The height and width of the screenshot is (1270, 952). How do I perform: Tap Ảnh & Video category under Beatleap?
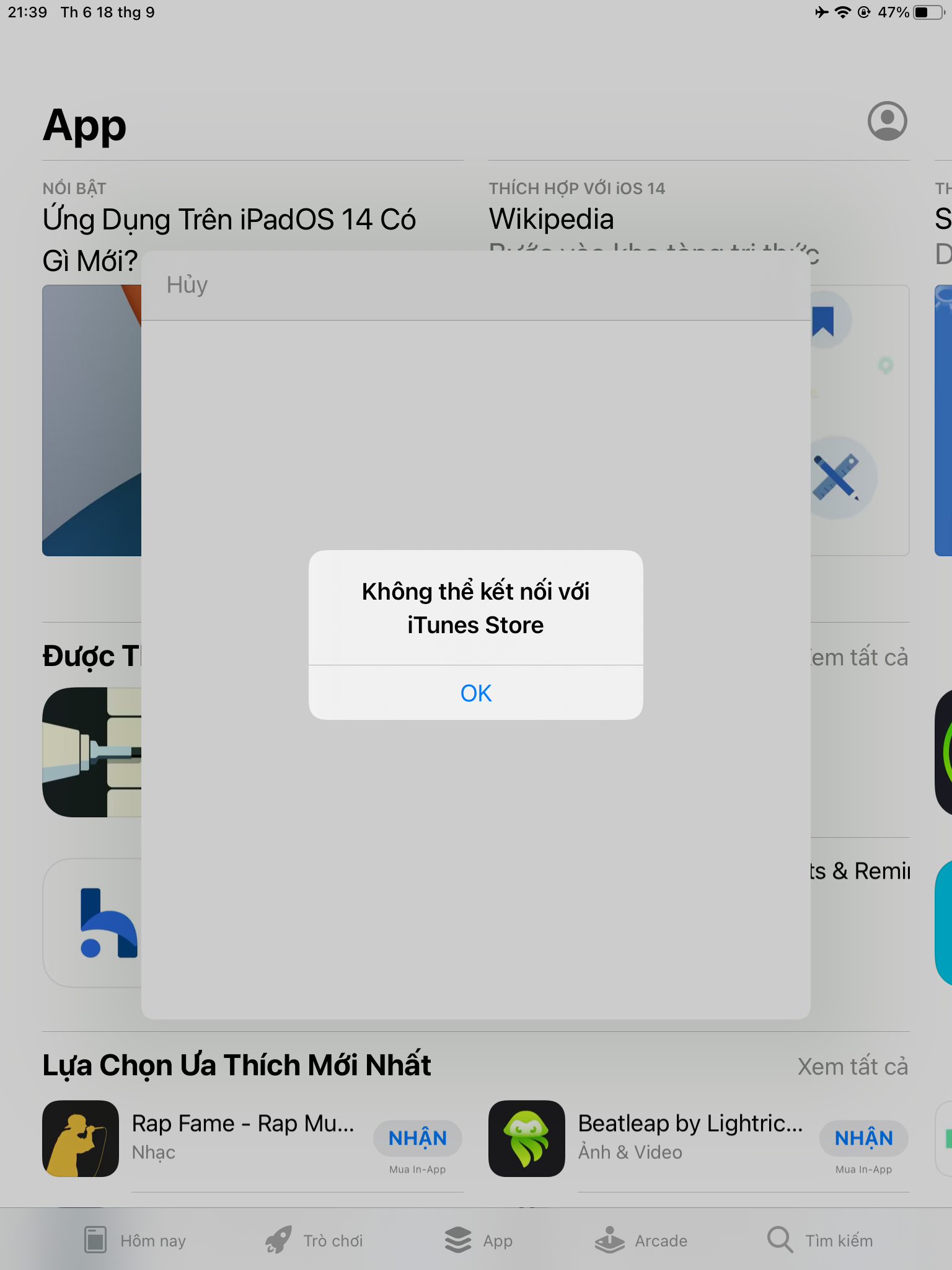(x=630, y=1152)
